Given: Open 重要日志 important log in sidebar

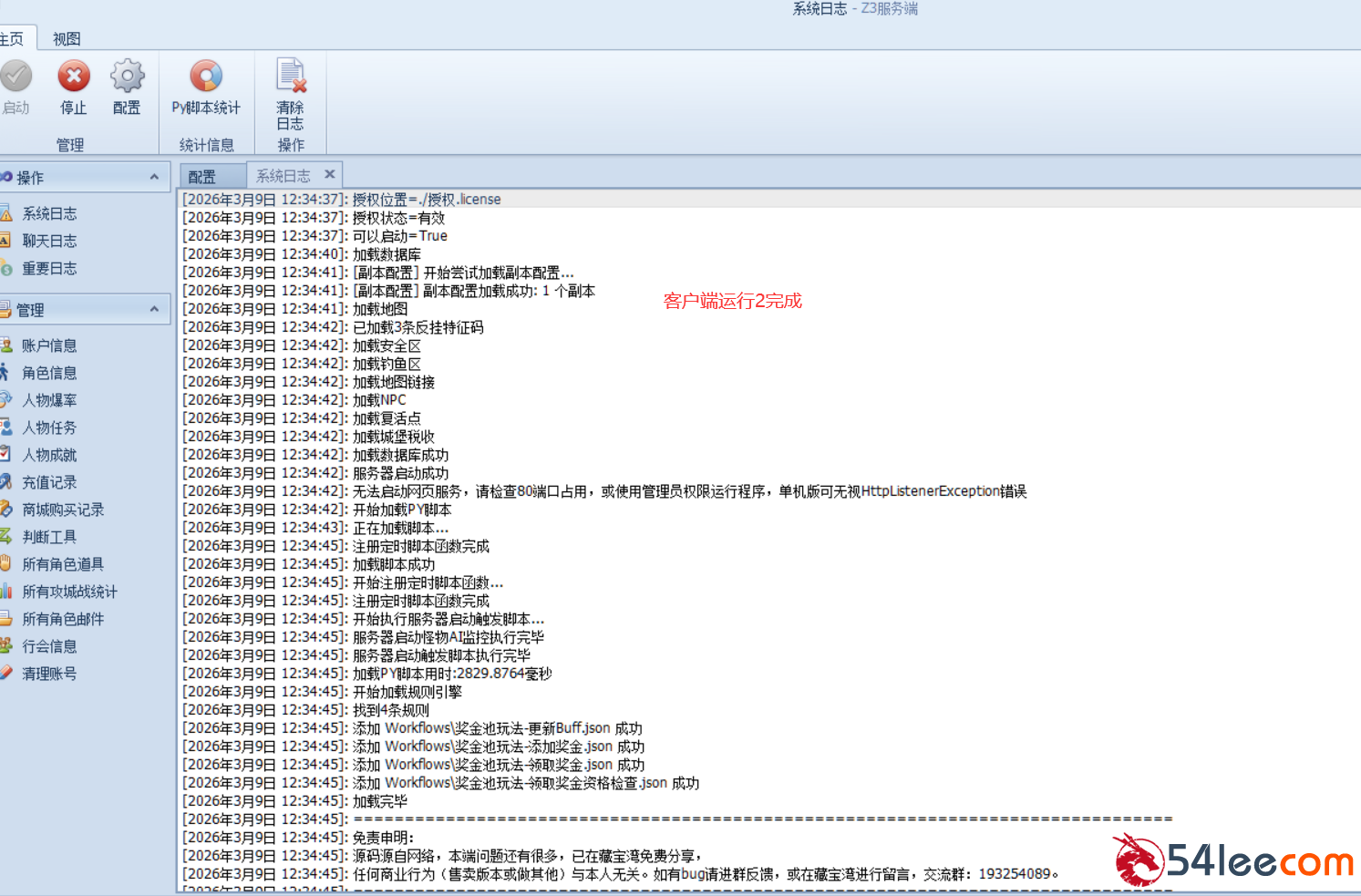Looking at the screenshot, I should 49,268.
